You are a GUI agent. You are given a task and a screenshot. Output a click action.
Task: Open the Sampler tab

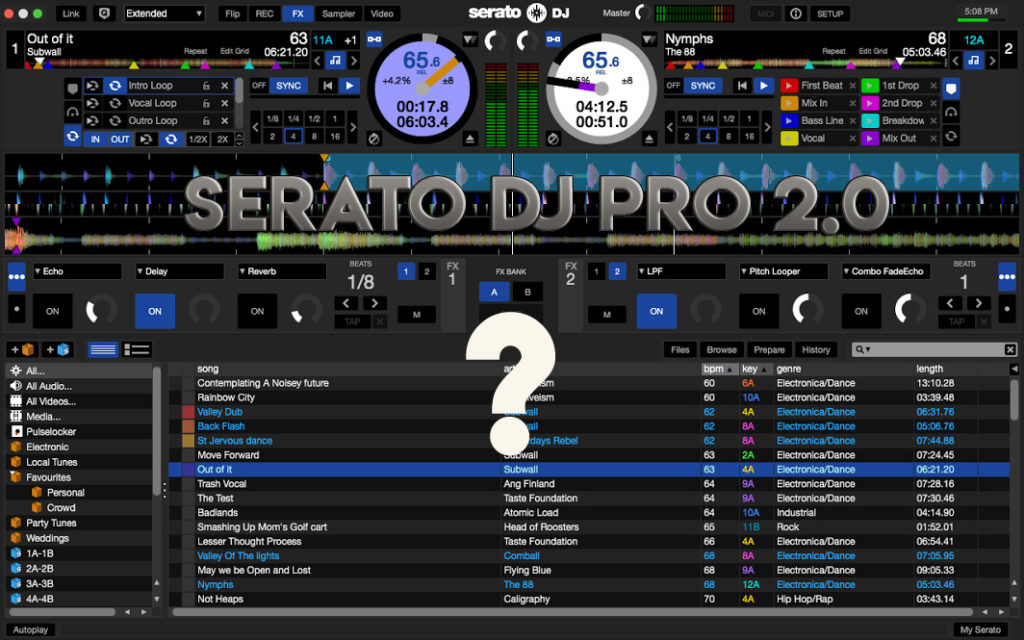point(338,13)
